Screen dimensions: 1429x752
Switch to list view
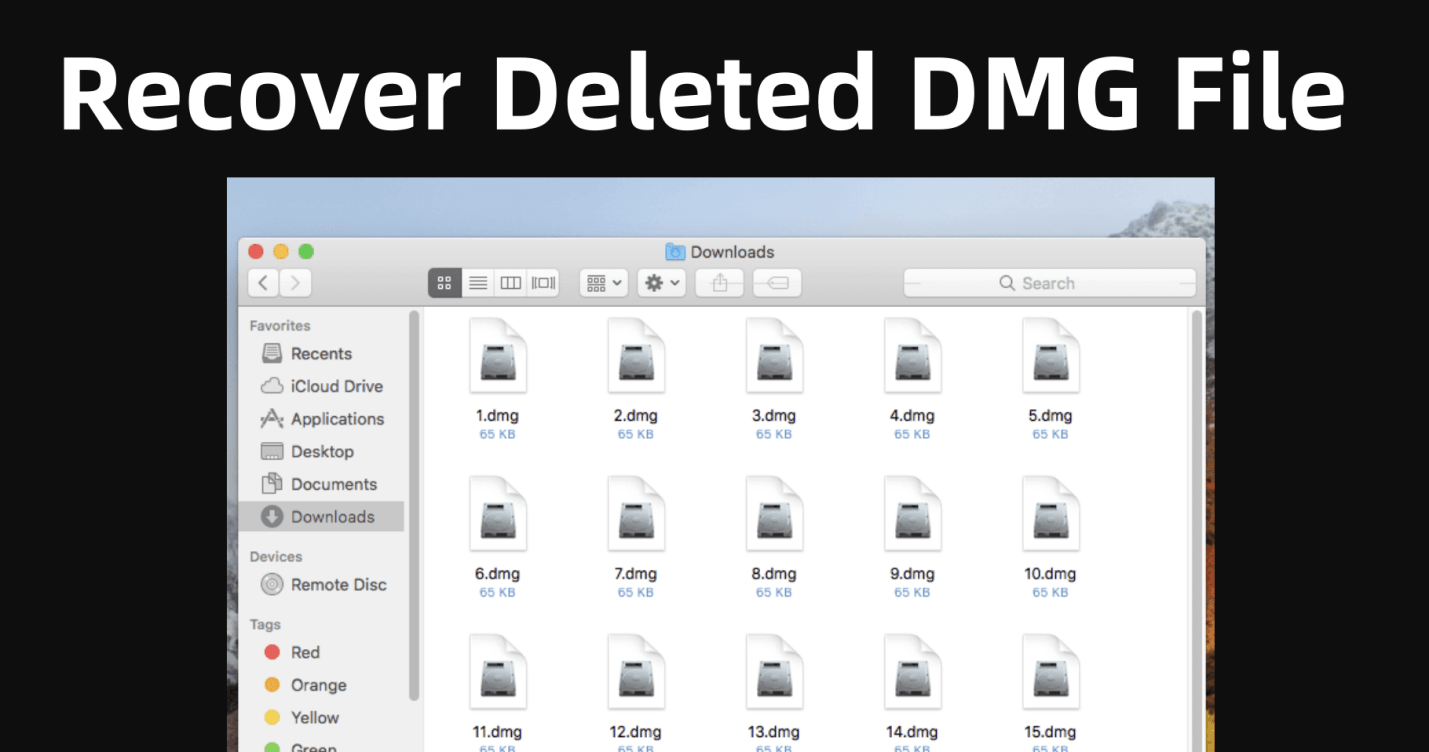pyautogui.click(x=478, y=283)
